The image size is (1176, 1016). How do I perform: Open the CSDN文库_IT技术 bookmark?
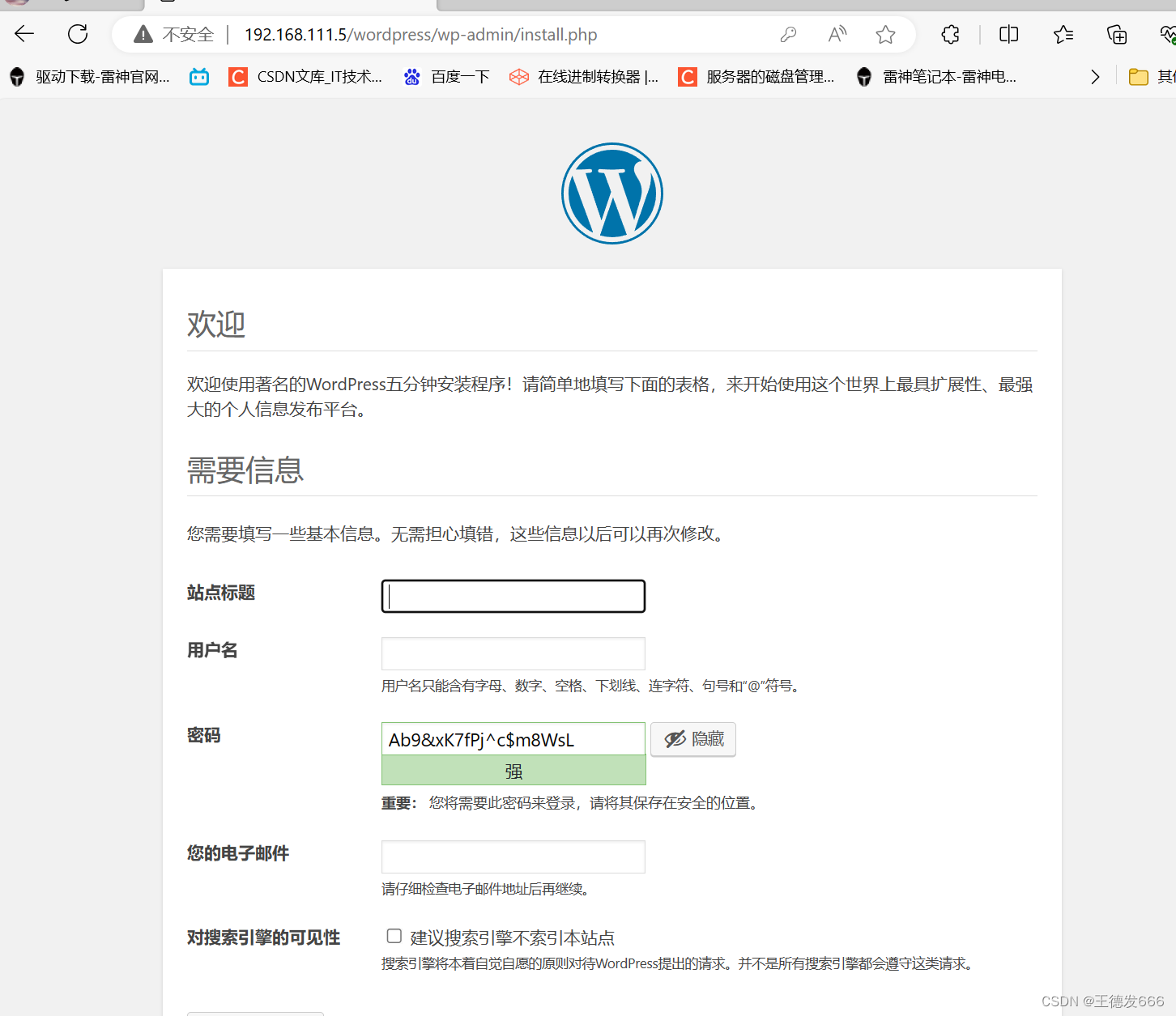[x=305, y=77]
